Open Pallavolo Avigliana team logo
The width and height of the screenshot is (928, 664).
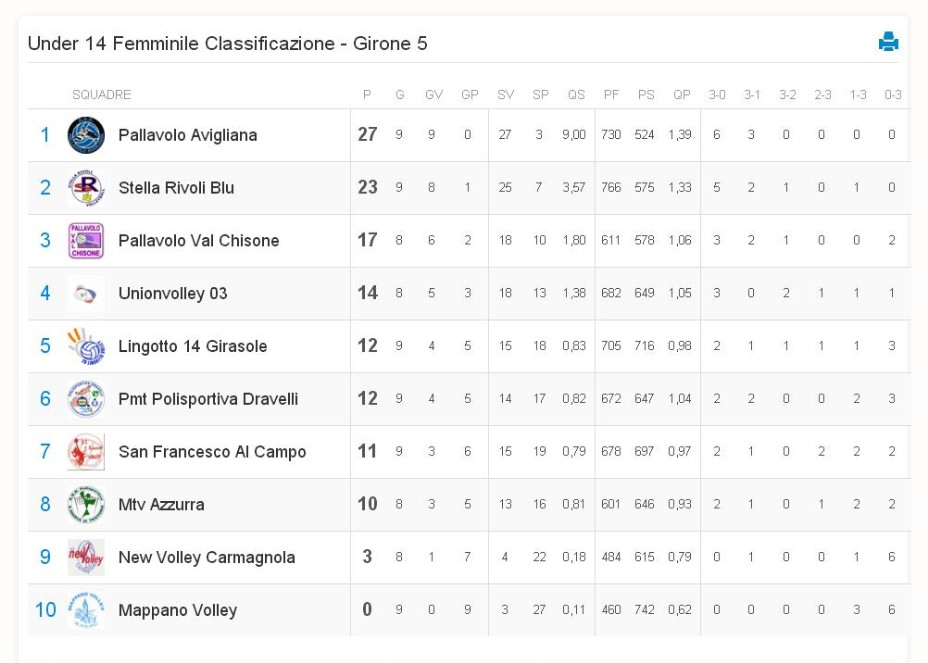coord(86,135)
